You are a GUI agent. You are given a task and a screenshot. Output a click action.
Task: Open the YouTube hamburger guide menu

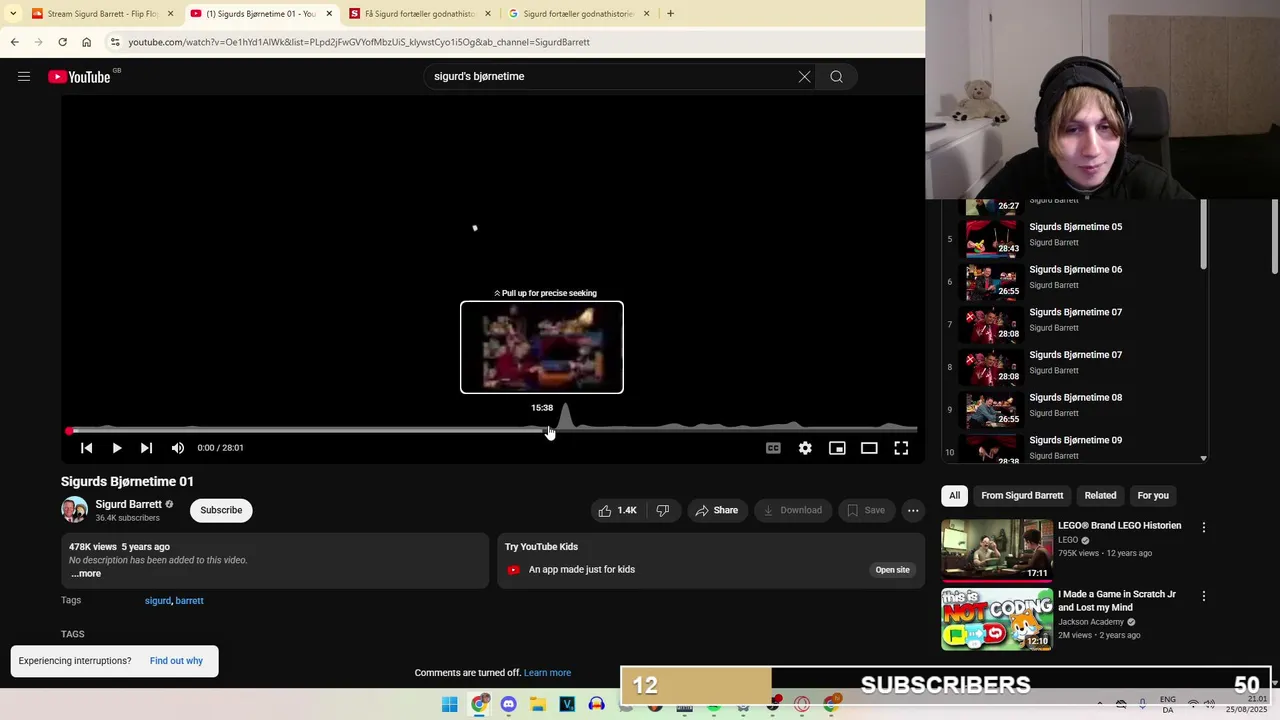pyautogui.click(x=24, y=76)
